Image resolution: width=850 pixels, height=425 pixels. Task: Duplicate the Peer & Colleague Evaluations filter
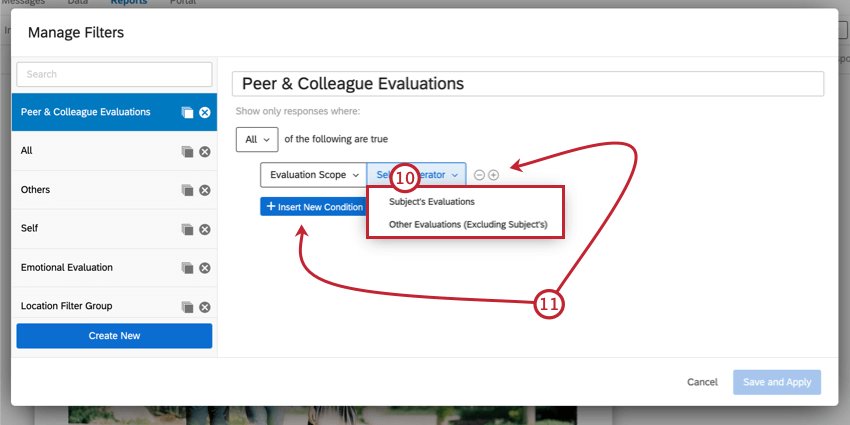pos(187,112)
